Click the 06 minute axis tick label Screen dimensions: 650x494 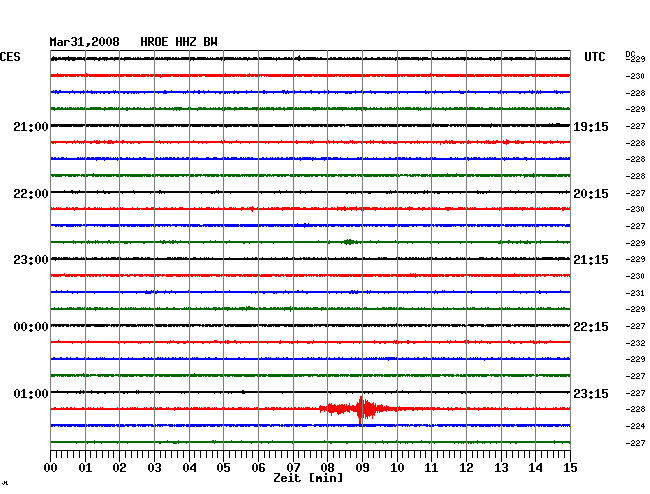tap(258, 467)
